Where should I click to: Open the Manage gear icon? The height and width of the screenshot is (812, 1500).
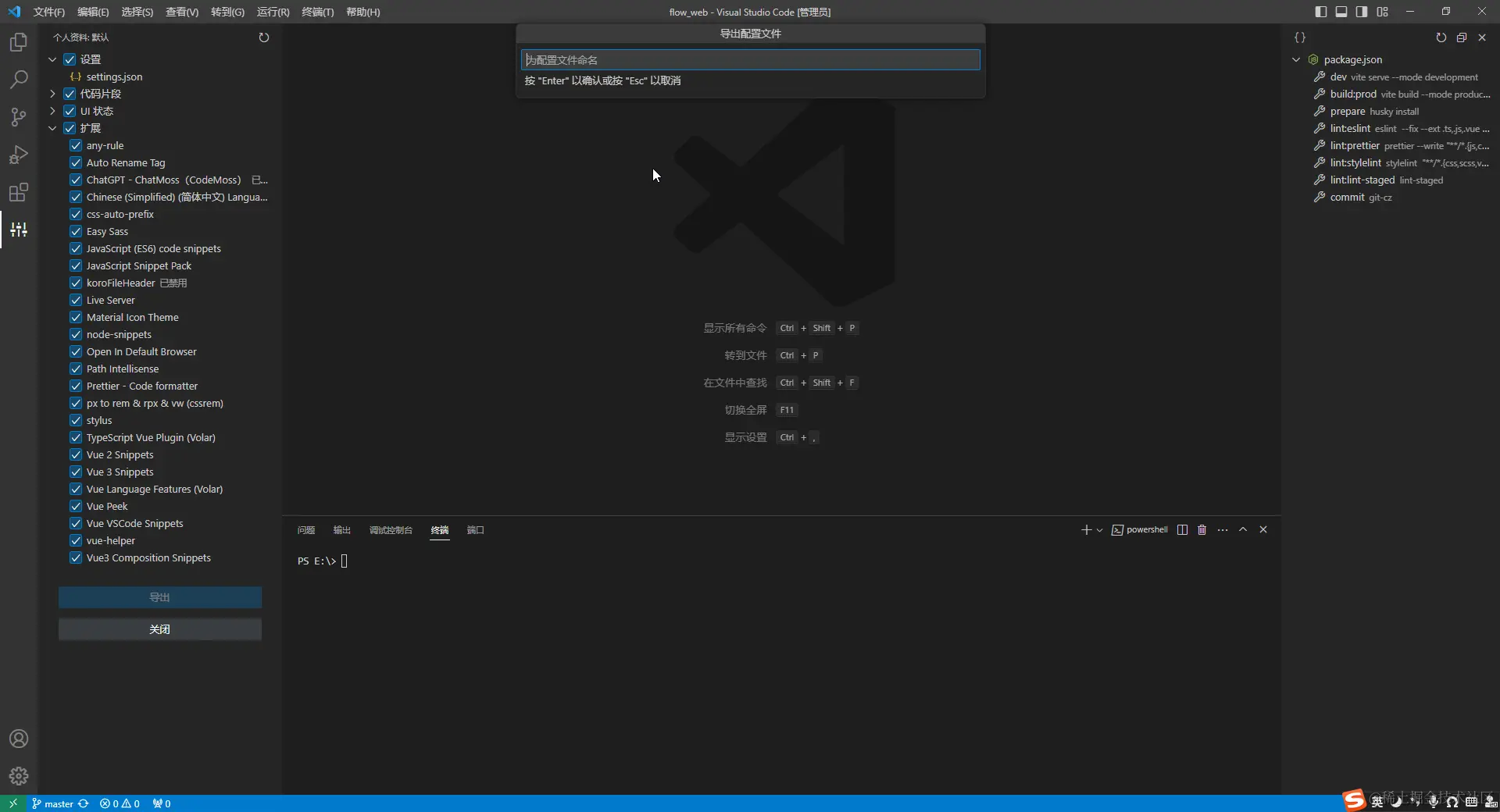pyautogui.click(x=19, y=776)
